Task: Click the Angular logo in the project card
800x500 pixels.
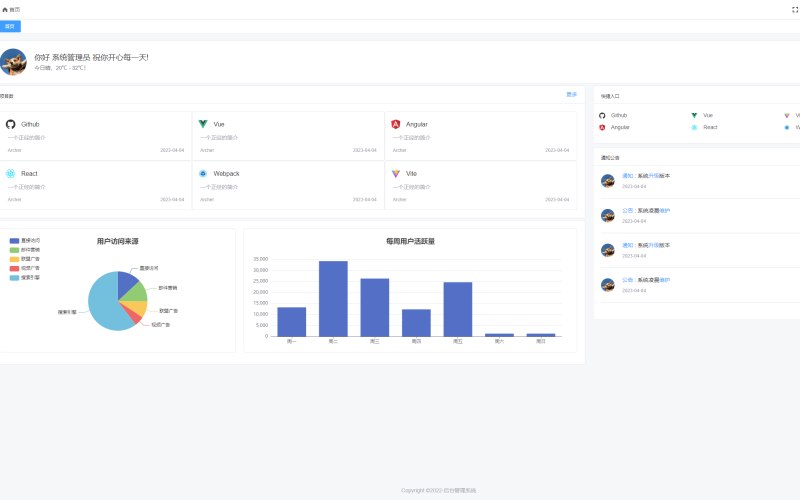Action: [395, 124]
